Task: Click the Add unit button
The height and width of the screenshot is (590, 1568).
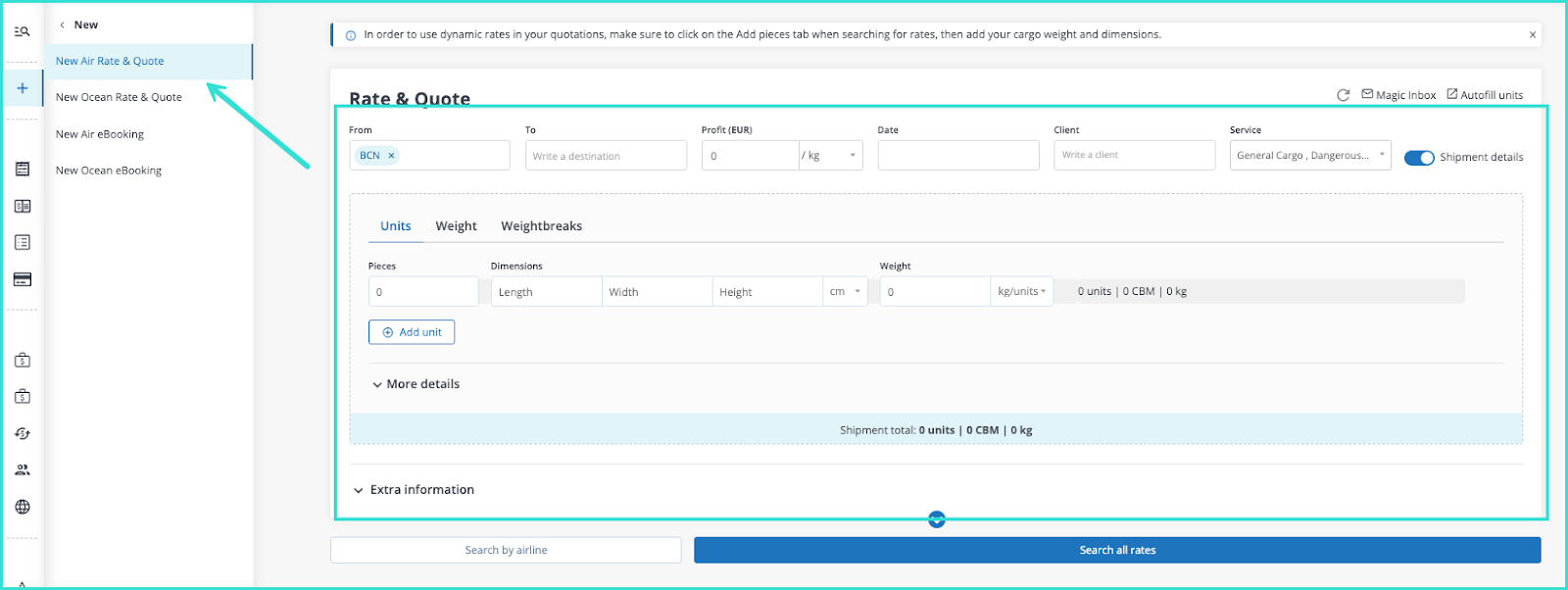Action: coord(412,332)
